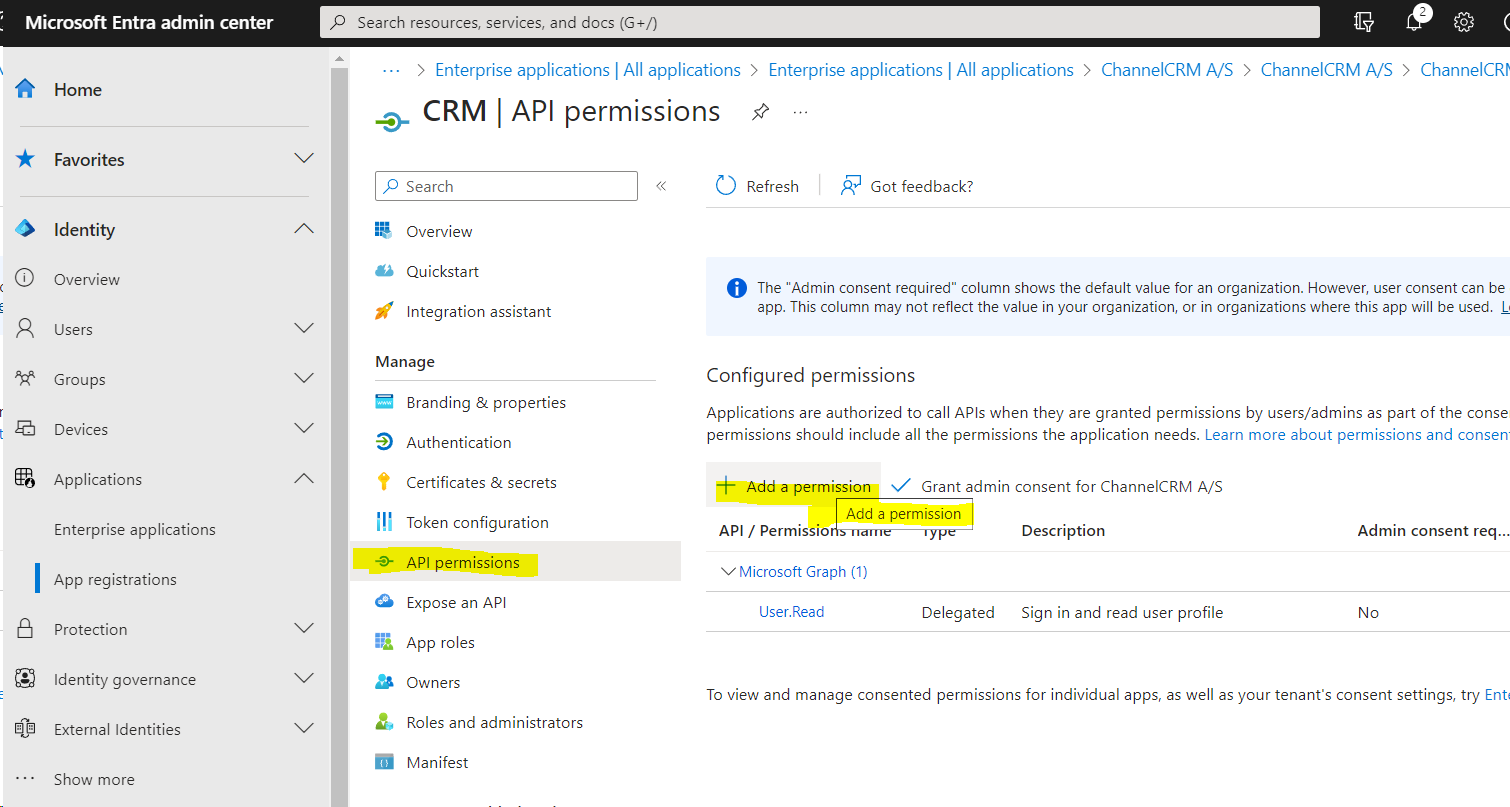Expand the Groups chevron

304,378
